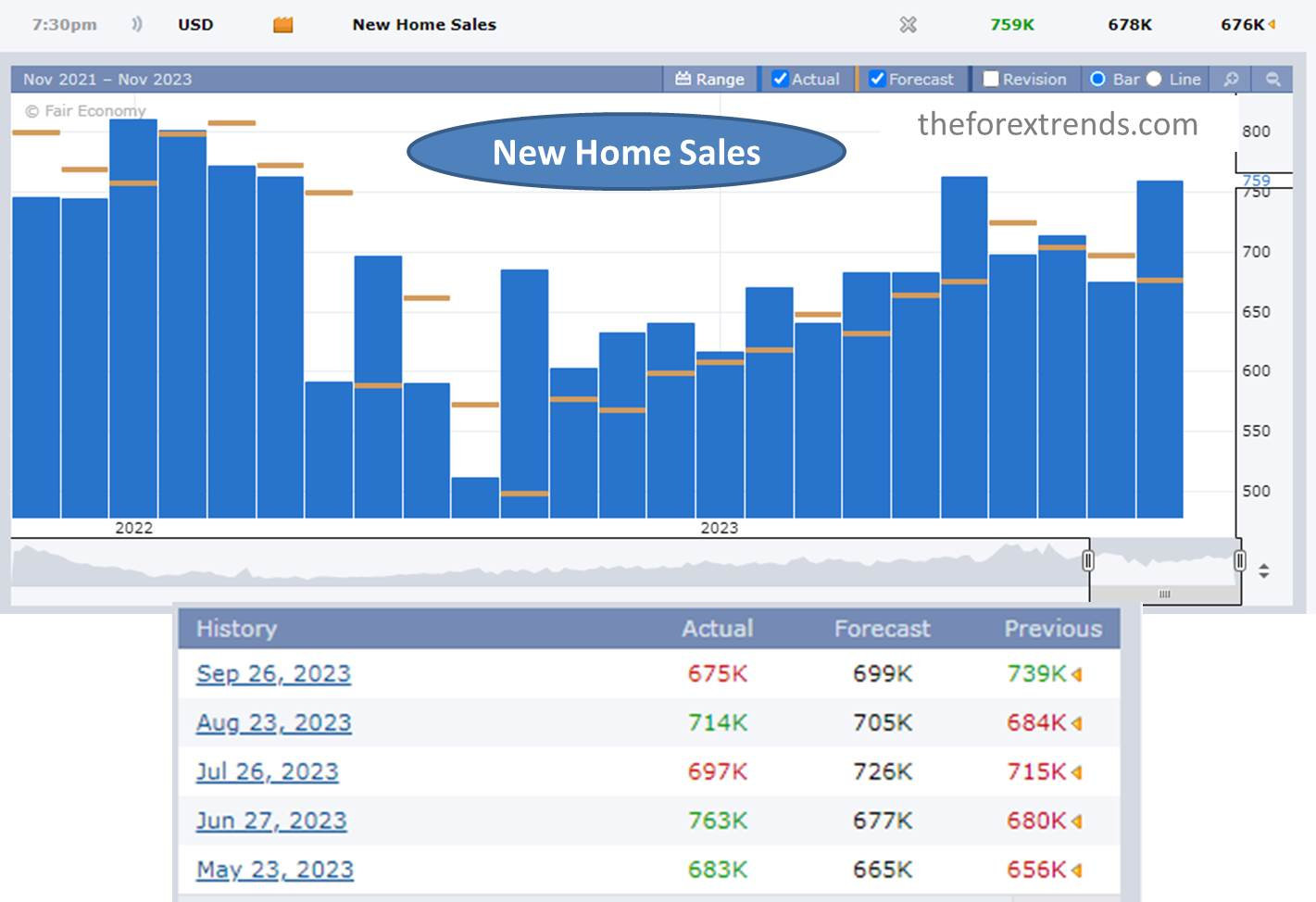
Task: Click the New Home Sales event title
Action: (x=424, y=25)
